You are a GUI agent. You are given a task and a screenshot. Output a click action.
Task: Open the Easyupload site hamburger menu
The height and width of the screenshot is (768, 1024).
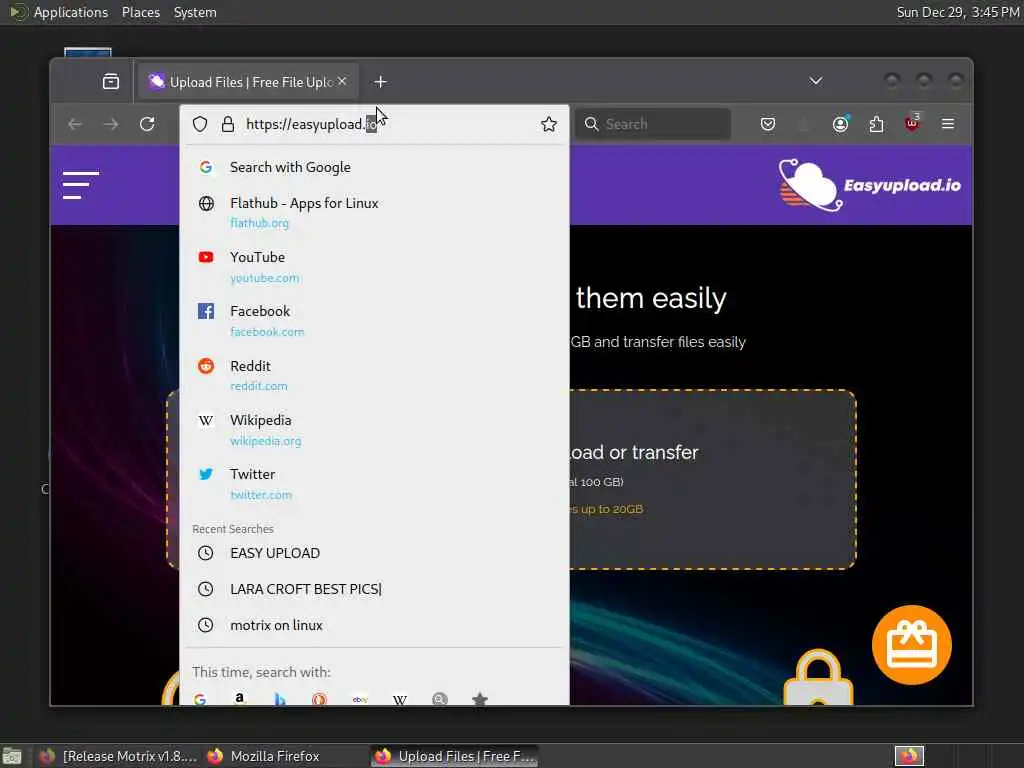point(81,185)
